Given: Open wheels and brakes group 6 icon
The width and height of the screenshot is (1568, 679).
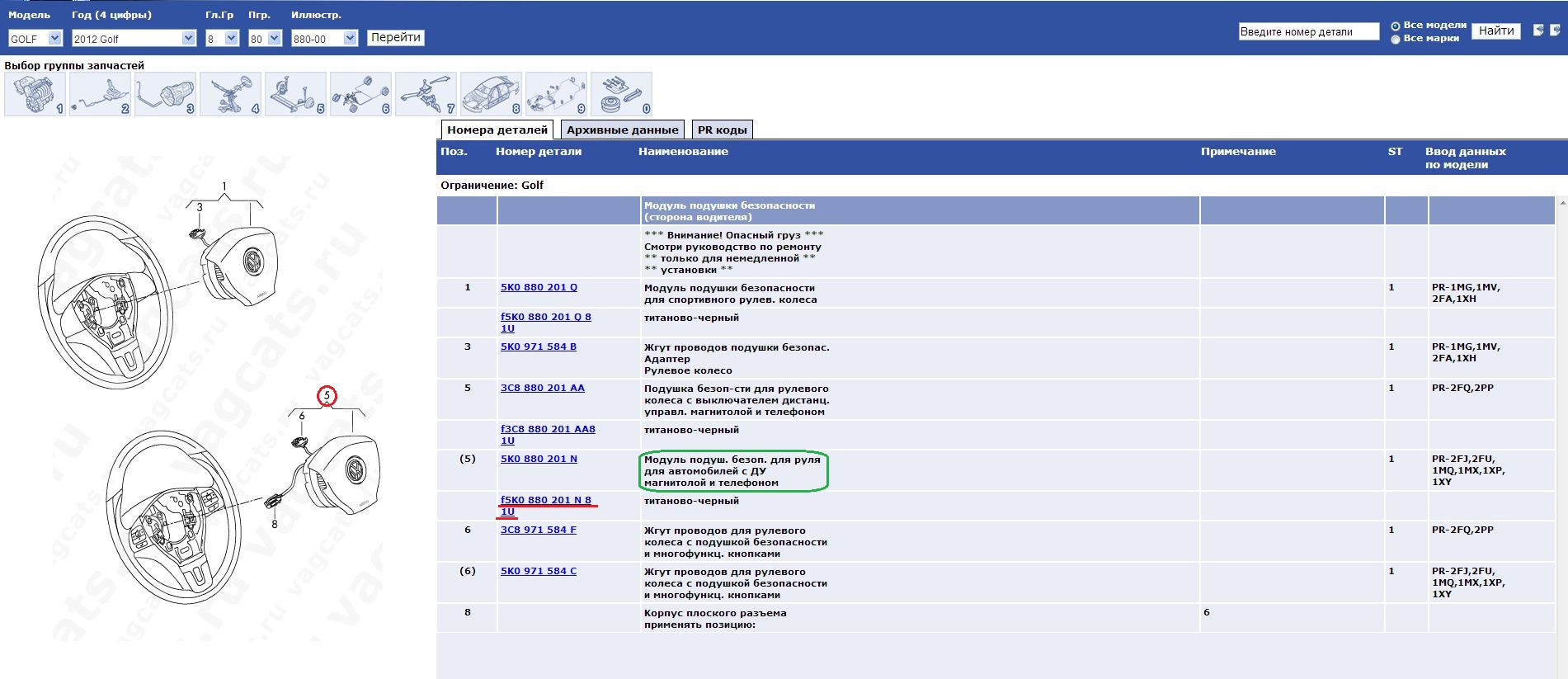Looking at the screenshot, I should [360, 94].
